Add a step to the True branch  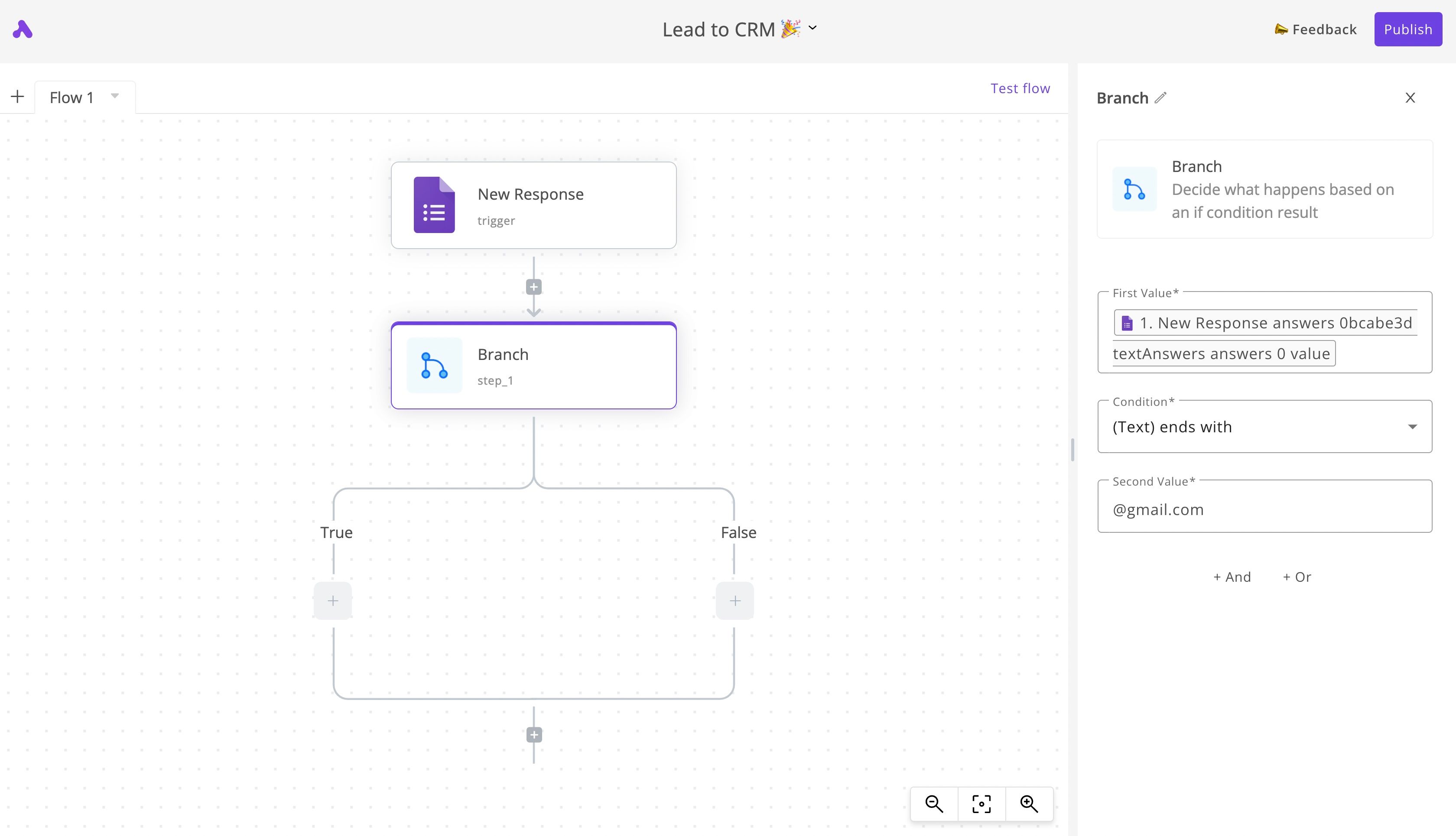pos(332,601)
